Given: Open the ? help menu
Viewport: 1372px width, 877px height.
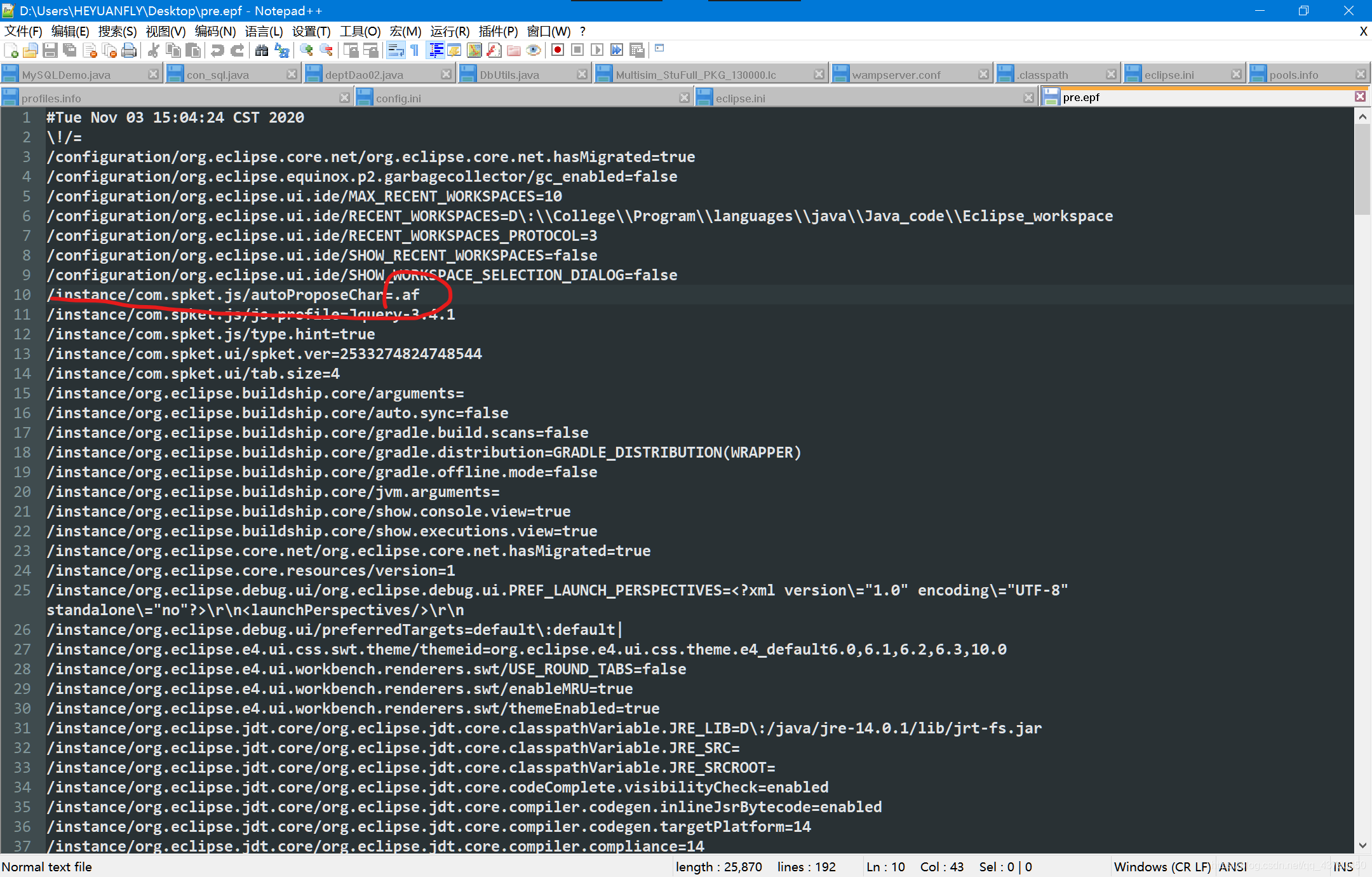Looking at the screenshot, I should tap(582, 32).
